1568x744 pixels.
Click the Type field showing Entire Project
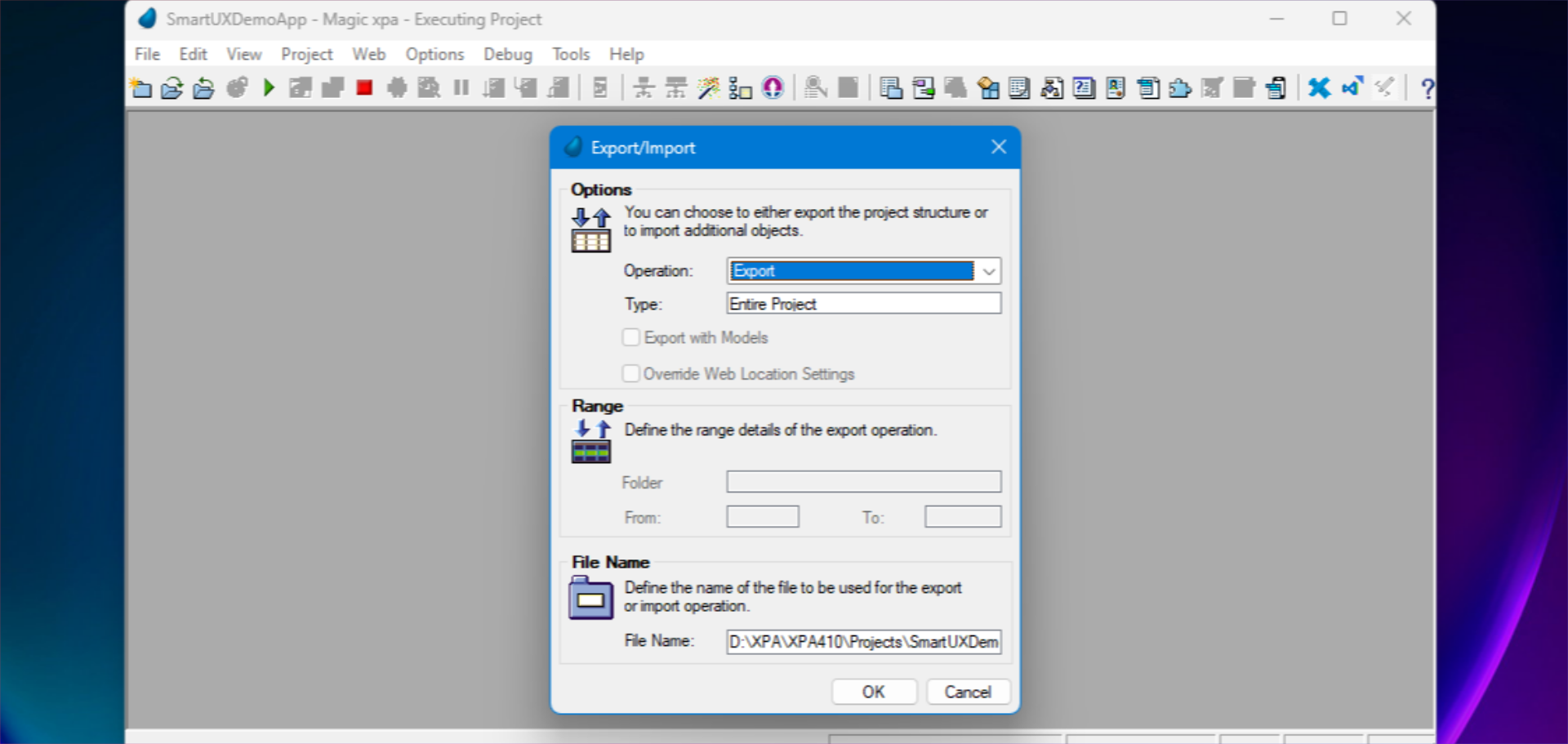pos(862,303)
